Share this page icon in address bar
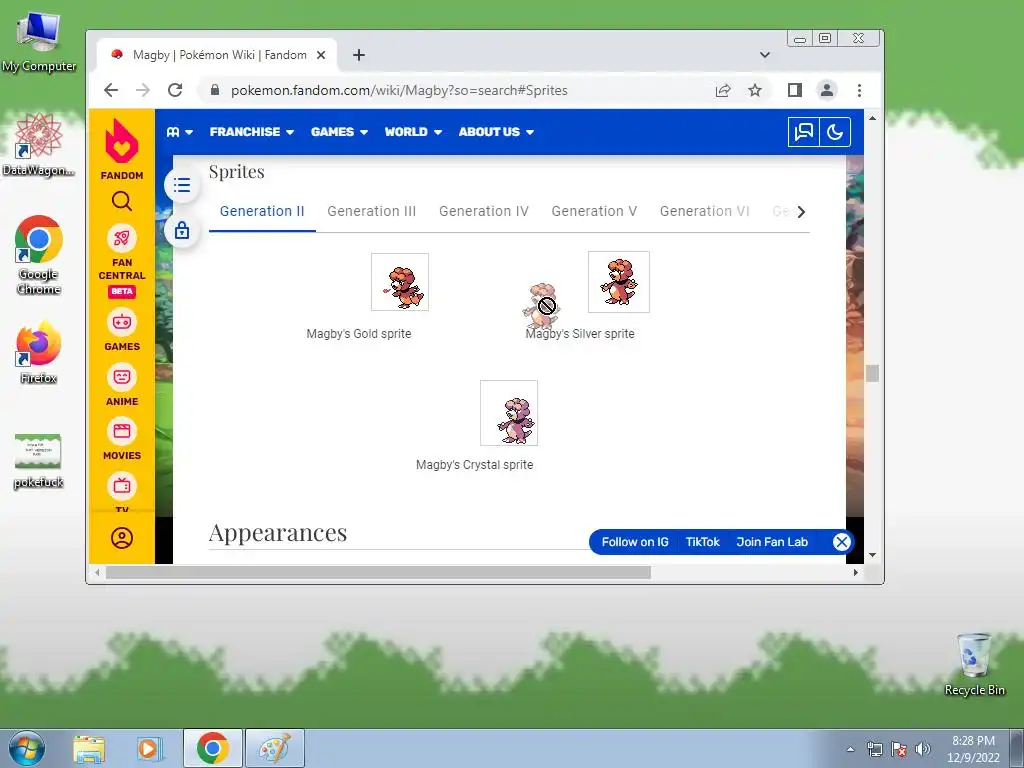The image size is (1024, 768). (723, 90)
